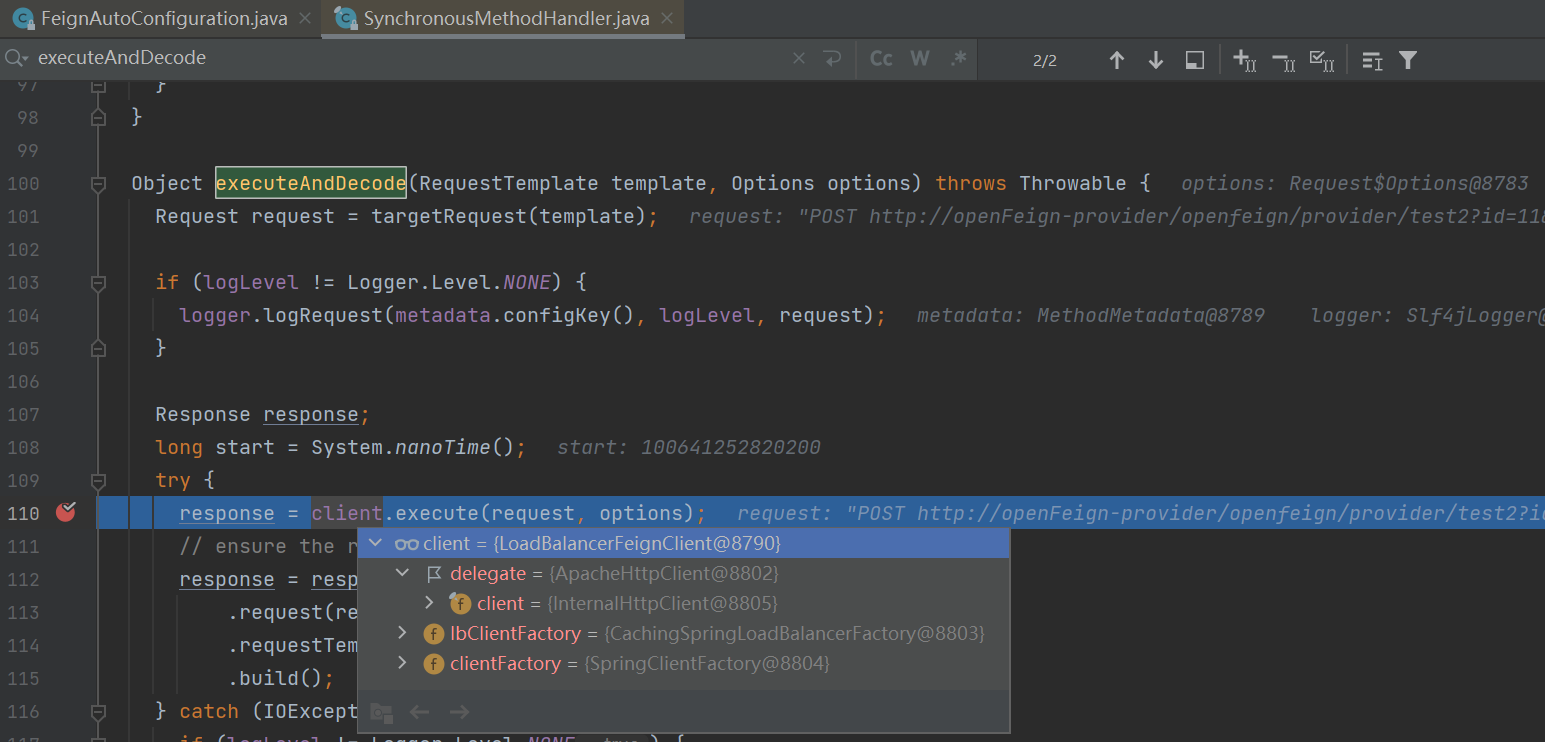Go to previous occurrence arrow
Image resolution: width=1545 pixels, height=742 pixels.
point(1117,60)
